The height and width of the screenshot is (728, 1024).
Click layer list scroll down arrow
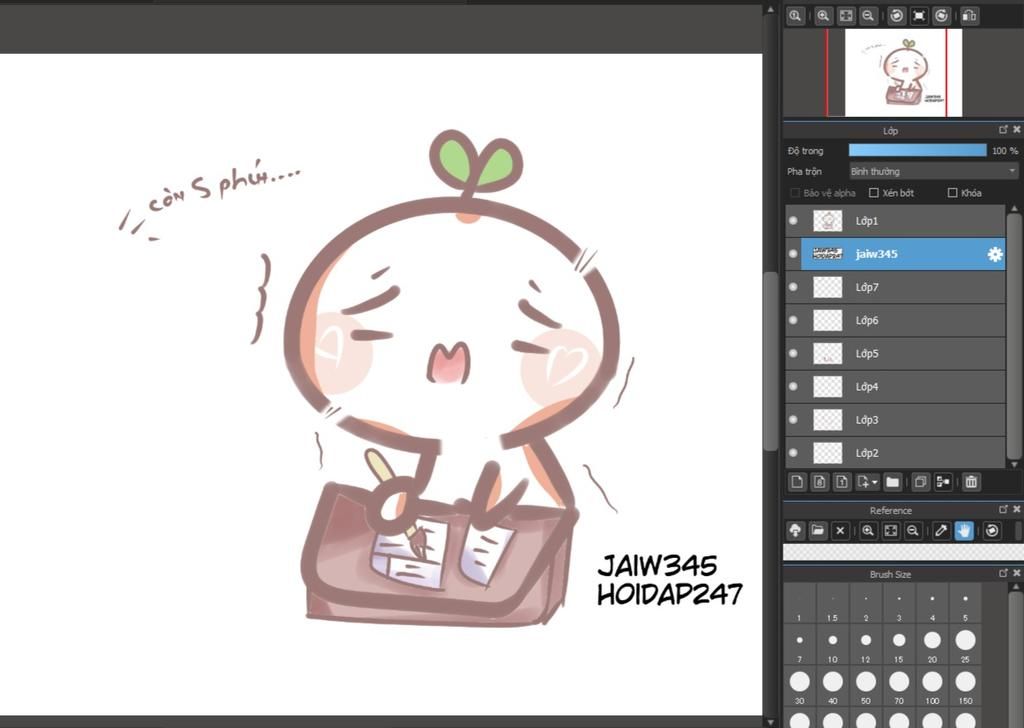coord(1014,464)
